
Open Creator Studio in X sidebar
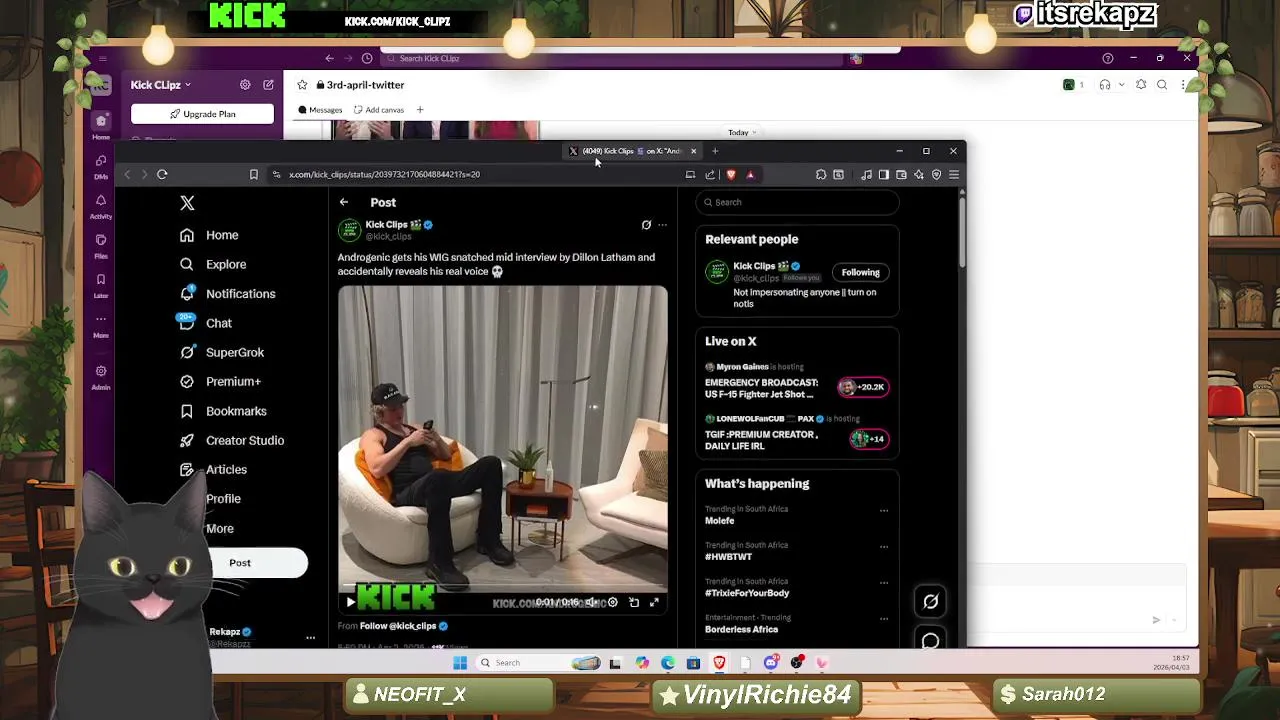(x=231, y=440)
